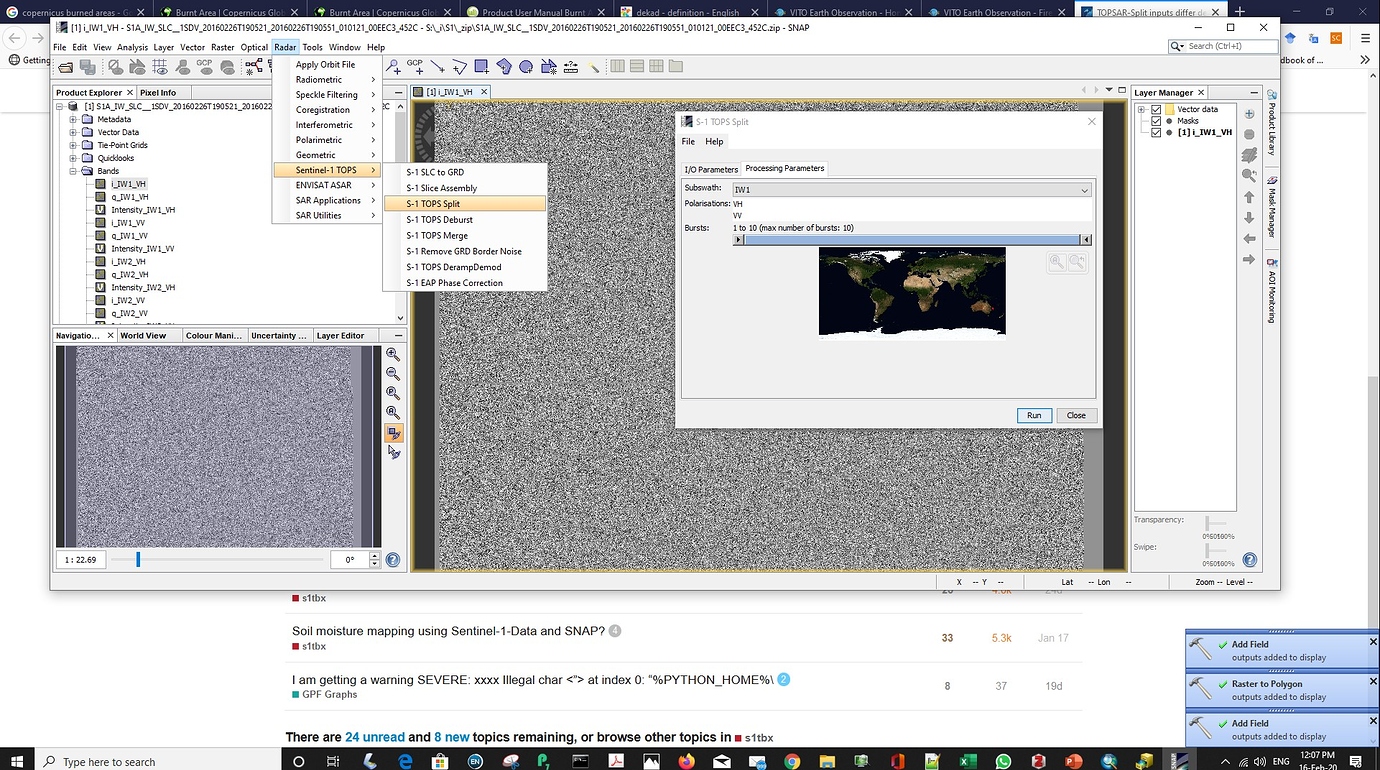
Task: Open the Subswath dropdown in S-1 TOPS Split
Action: point(1084,188)
